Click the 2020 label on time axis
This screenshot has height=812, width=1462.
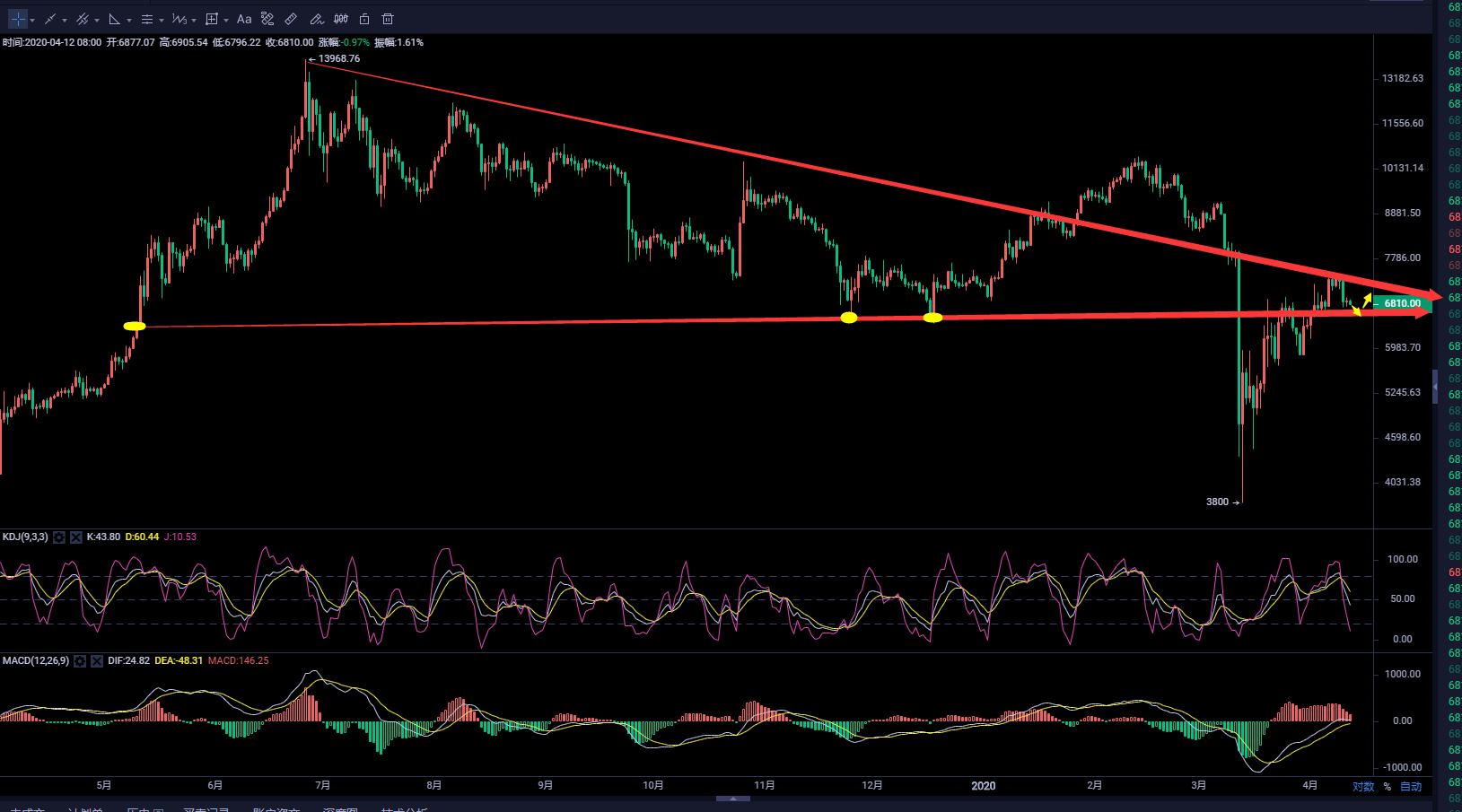click(984, 786)
